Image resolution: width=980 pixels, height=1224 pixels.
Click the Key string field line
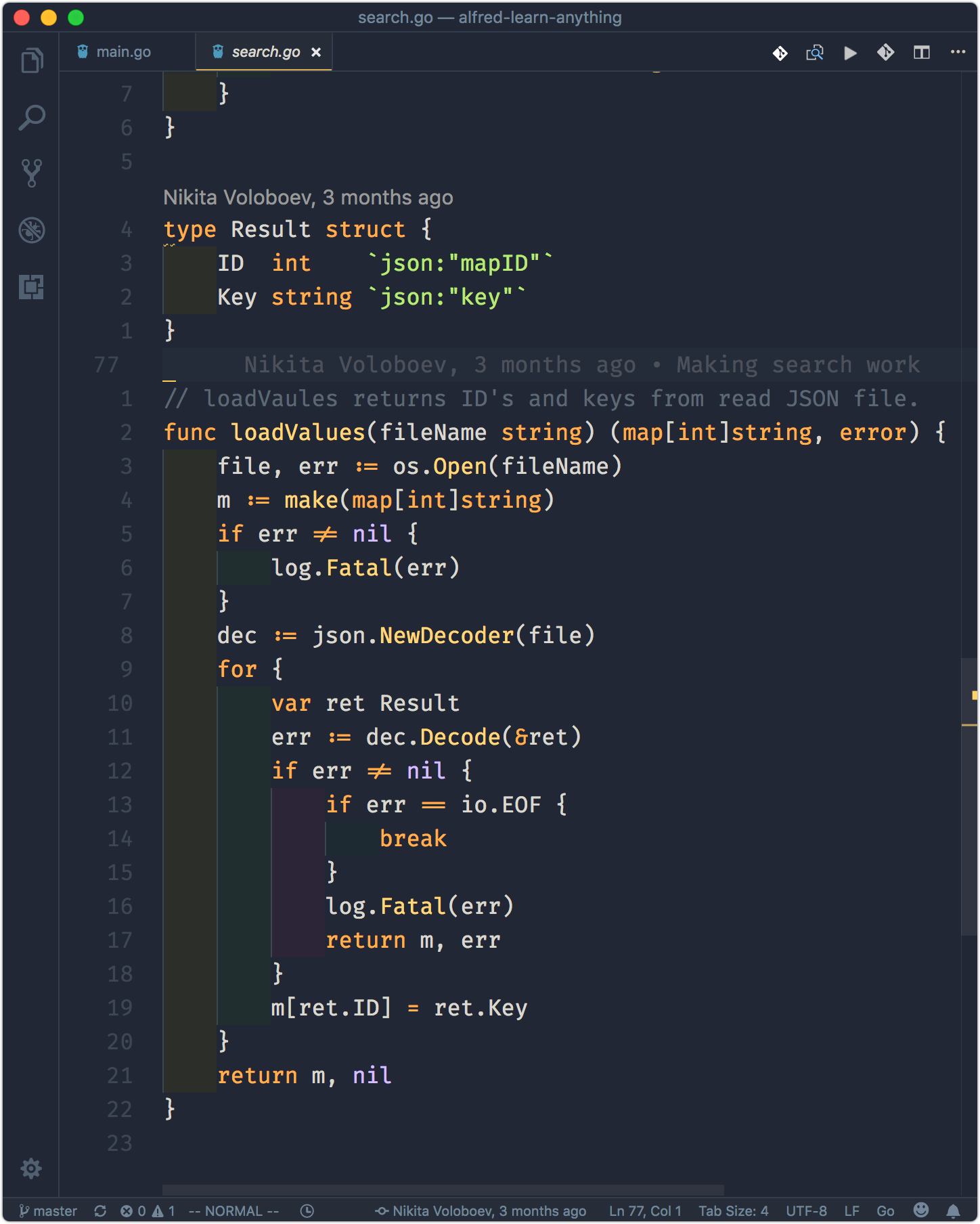[x=372, y=297]
